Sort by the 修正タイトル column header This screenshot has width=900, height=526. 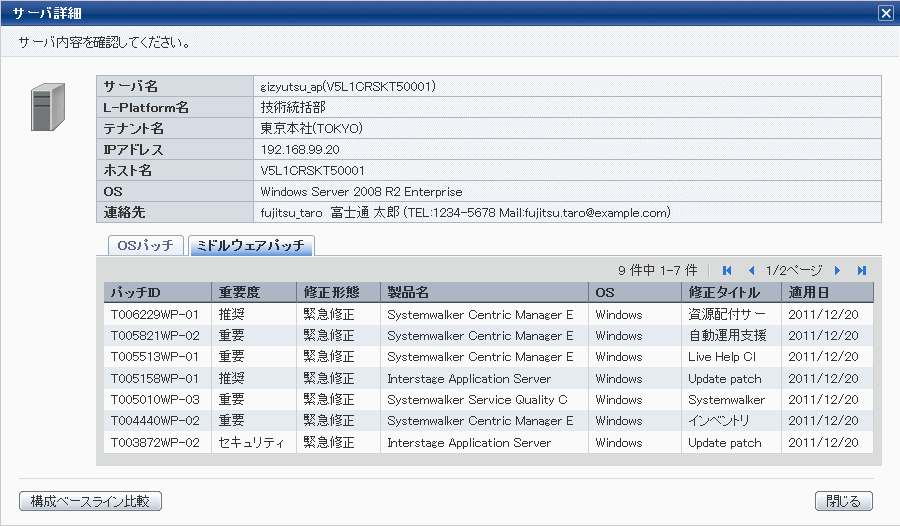(731, 292)
